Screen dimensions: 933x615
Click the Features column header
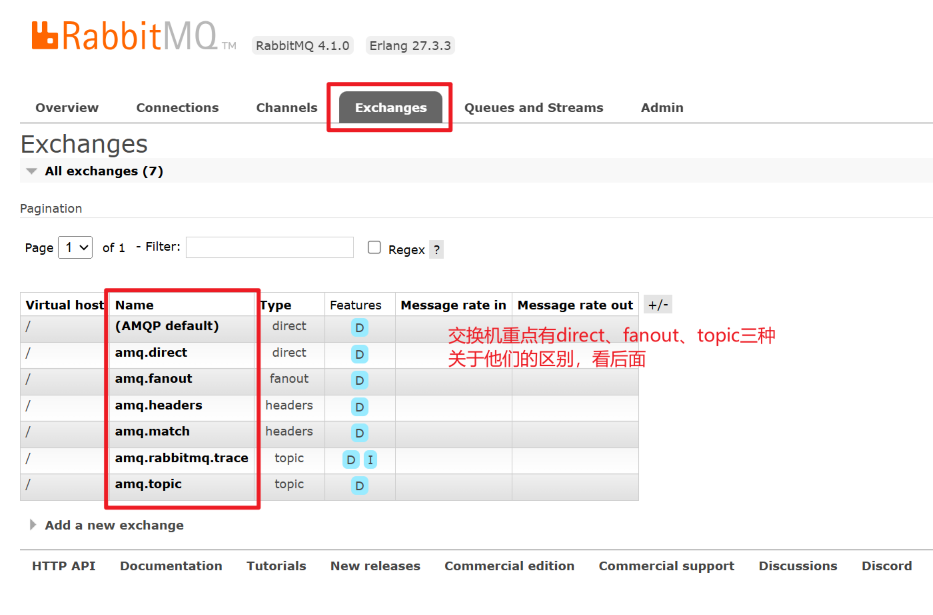point(356,305)
